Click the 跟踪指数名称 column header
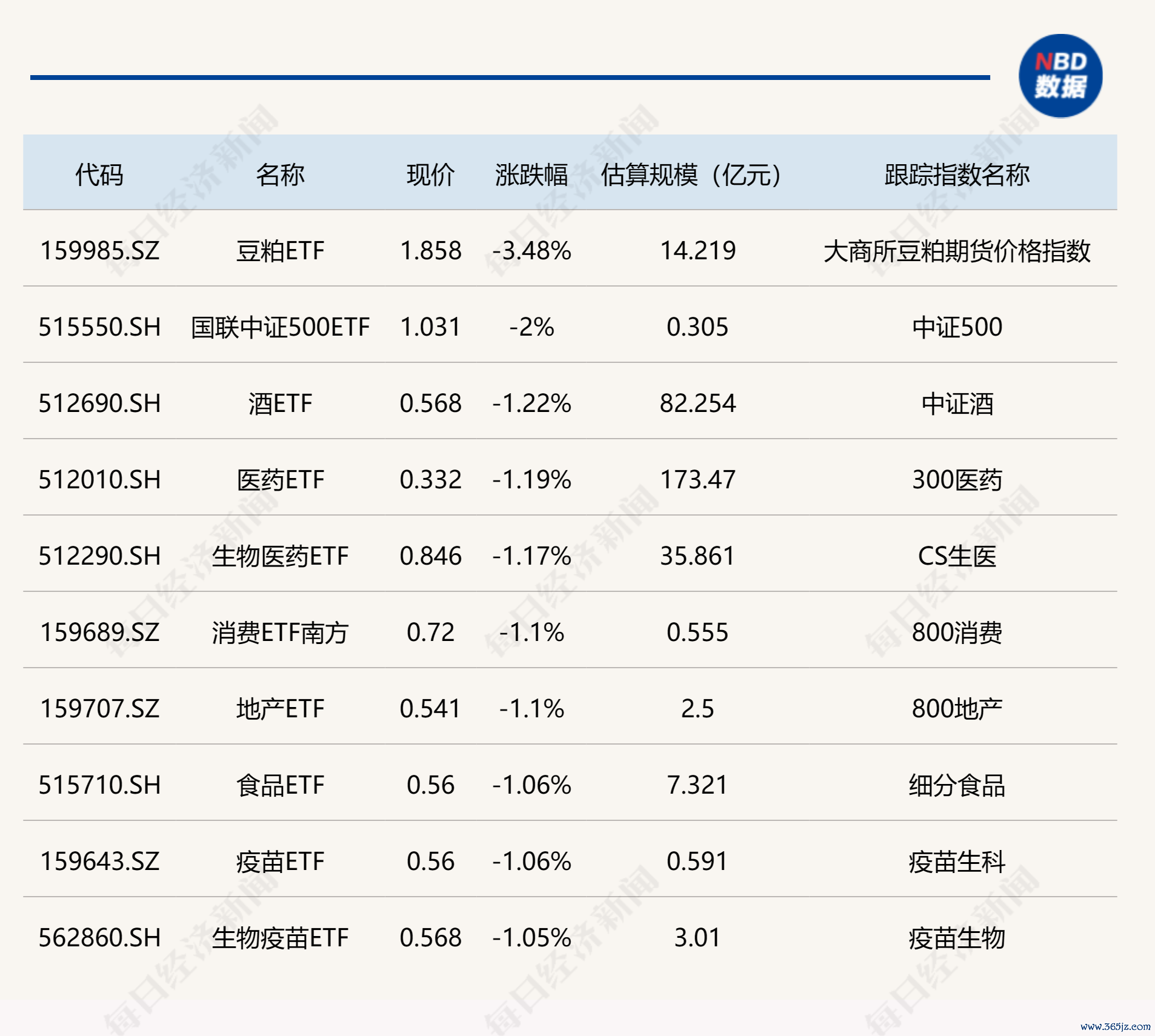Screen dimensions: 1155x1036 tap(957, 174)
